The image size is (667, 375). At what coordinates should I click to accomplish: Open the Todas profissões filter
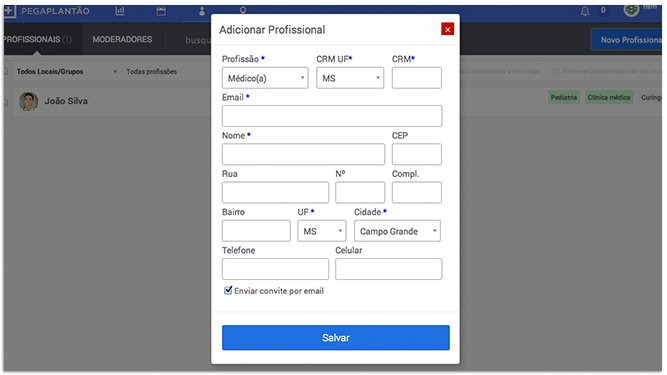(x=151, y=72)
